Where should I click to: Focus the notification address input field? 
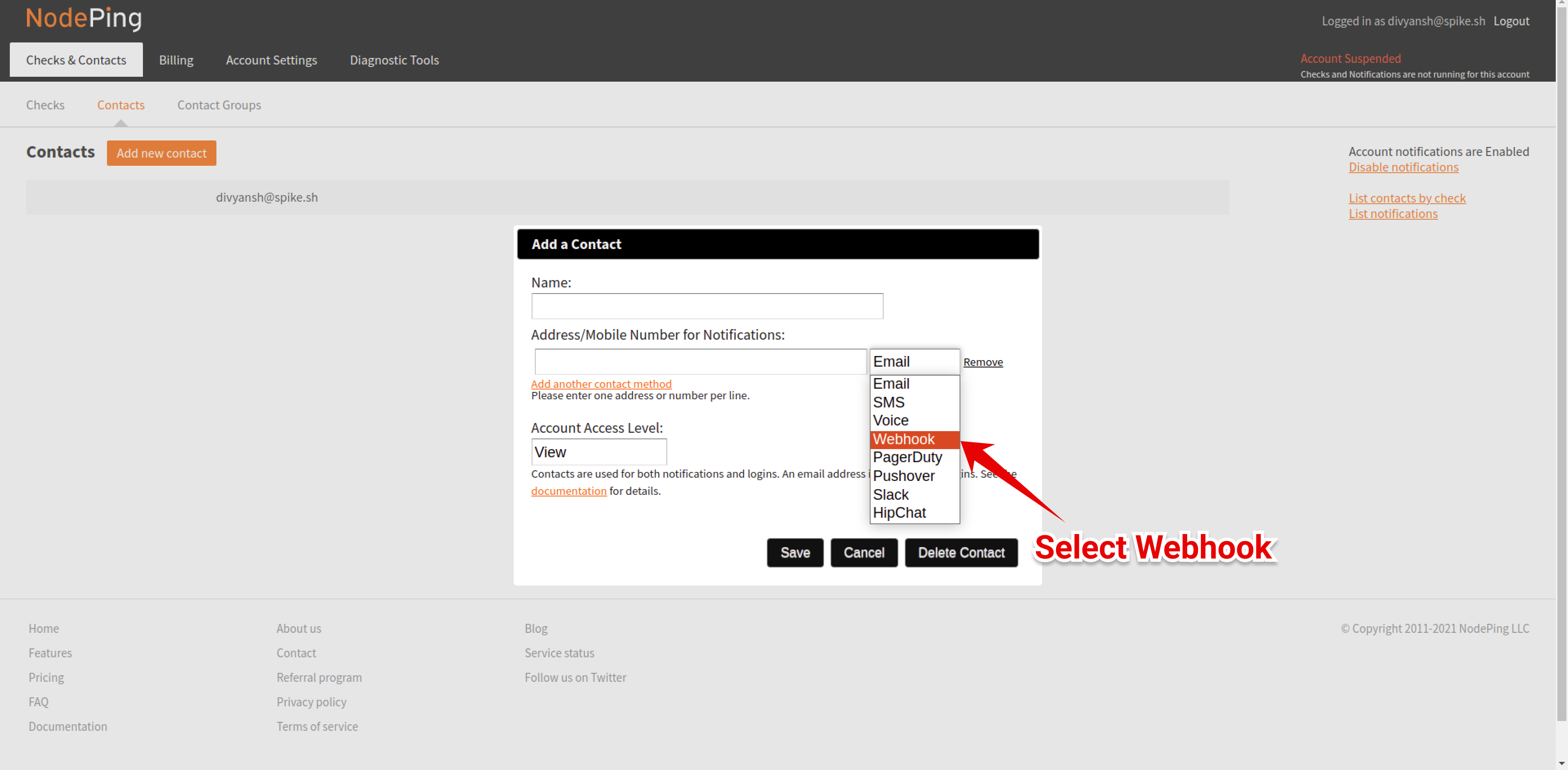(x=700, y=362)
